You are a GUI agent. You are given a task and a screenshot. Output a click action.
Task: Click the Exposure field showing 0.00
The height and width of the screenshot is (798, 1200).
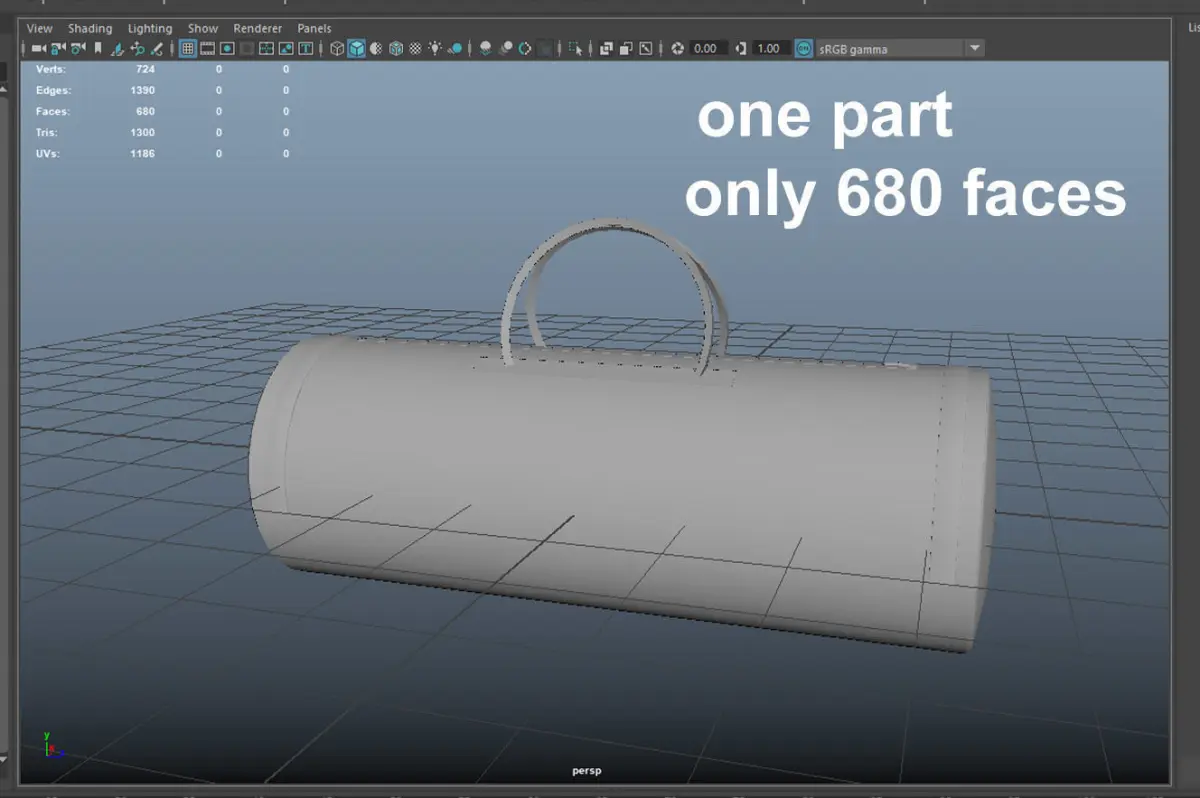[709, 48]
